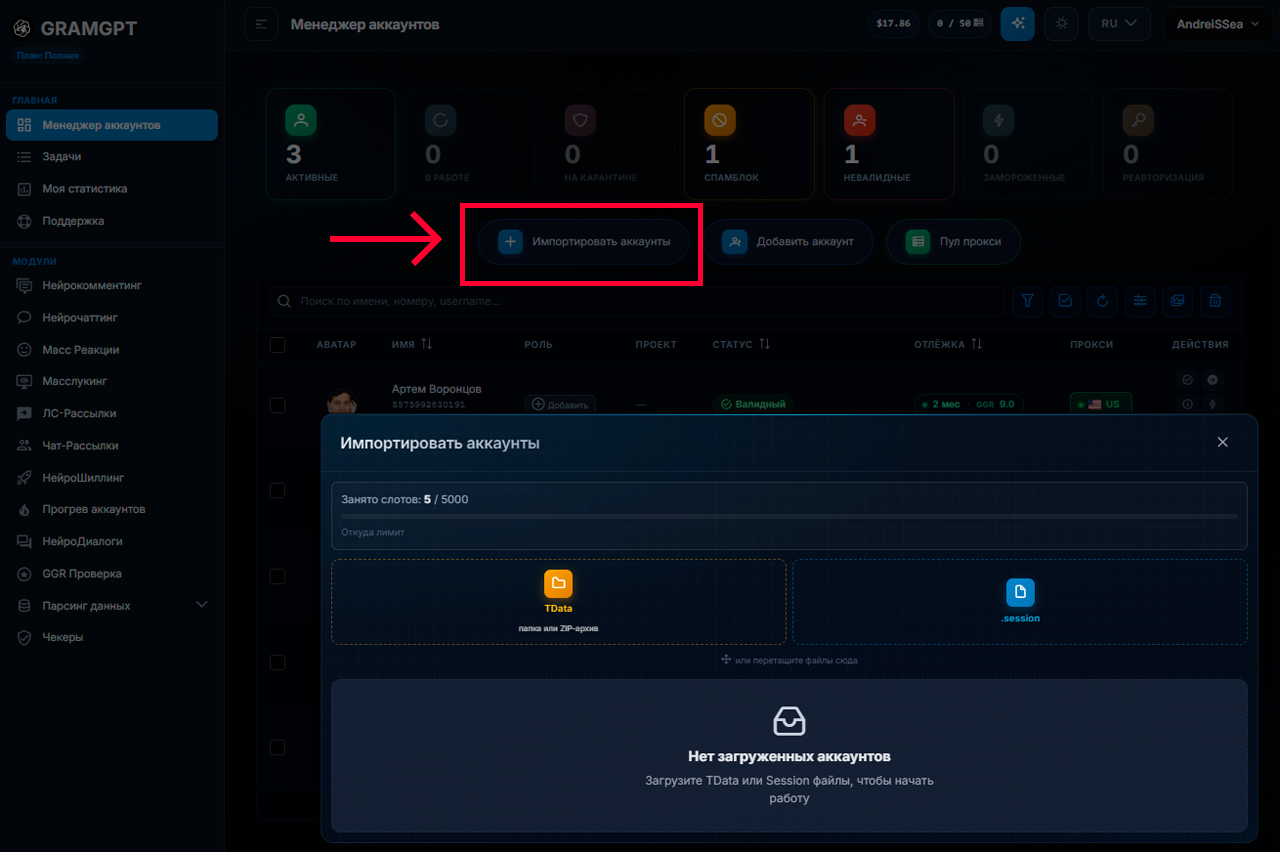Open the Пул прокси button
This screenshot has height=852, width=1280.
coord(954,242)
